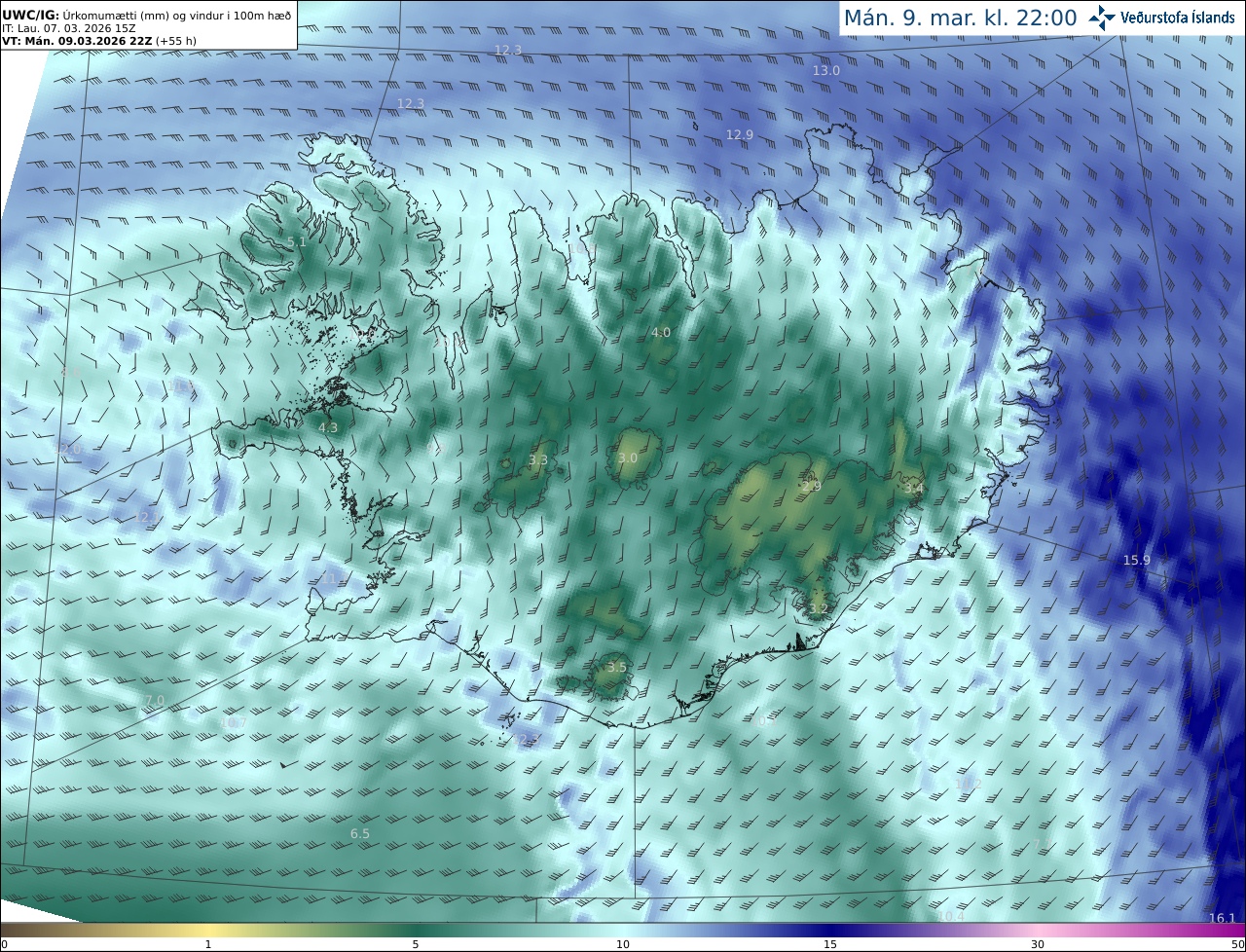The height and width of the screenshot is (952, 1246).
Task: Click the 3.3 map value
Action: pos(538,459)
